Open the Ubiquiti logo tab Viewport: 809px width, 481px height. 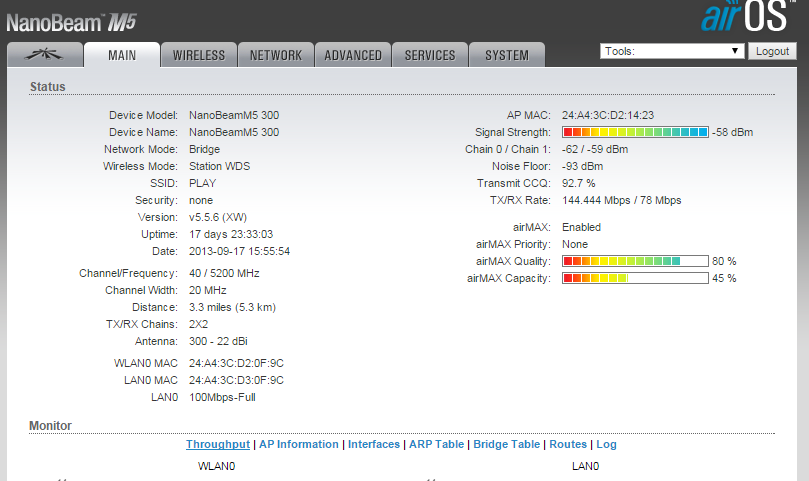pyautogui.click(x=45, y=55)
